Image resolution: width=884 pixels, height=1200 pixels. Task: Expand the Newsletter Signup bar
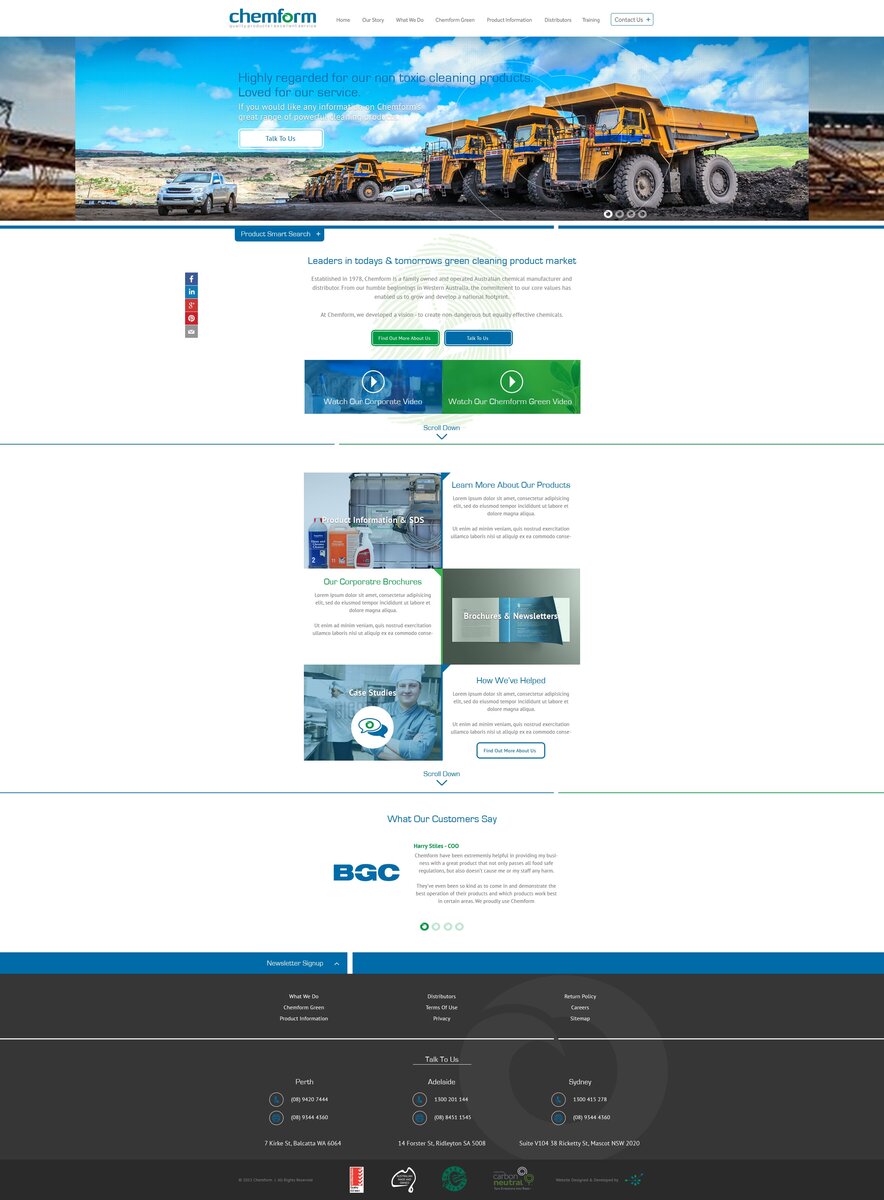303,963
